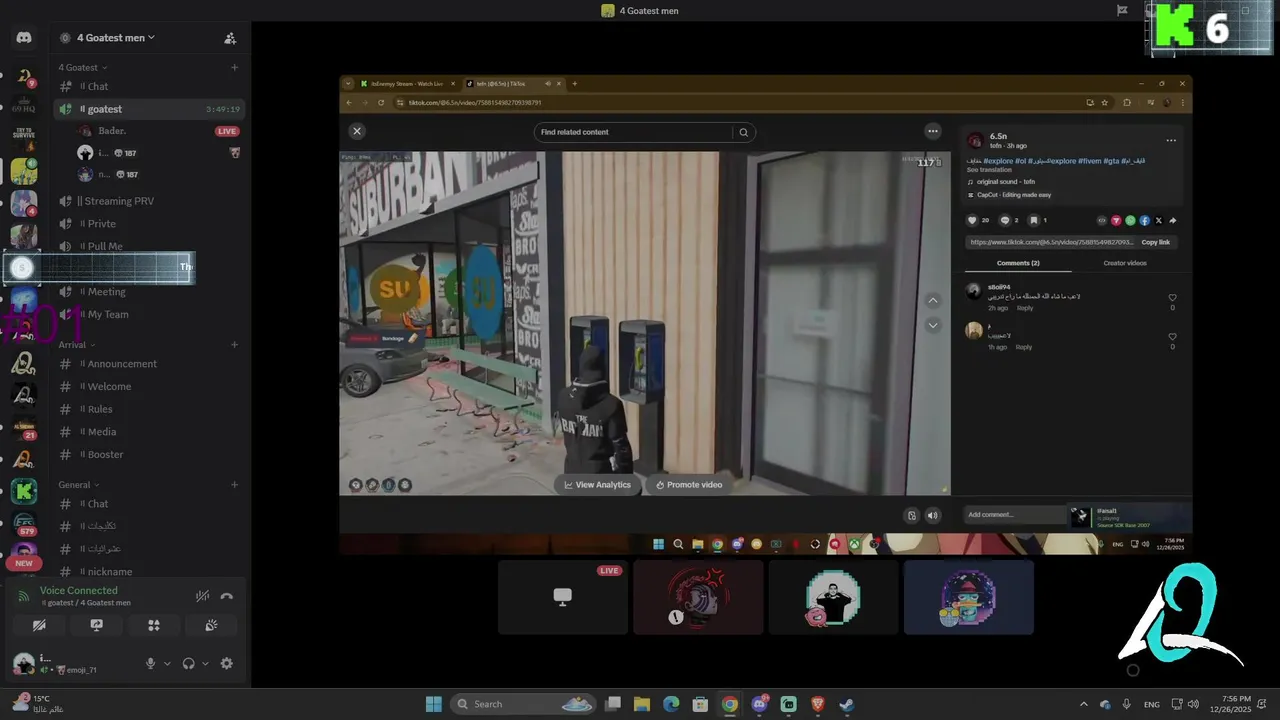Add channel to Arrival category
1280x720 pixels.
pyautogui.click(x=234, y=345)
